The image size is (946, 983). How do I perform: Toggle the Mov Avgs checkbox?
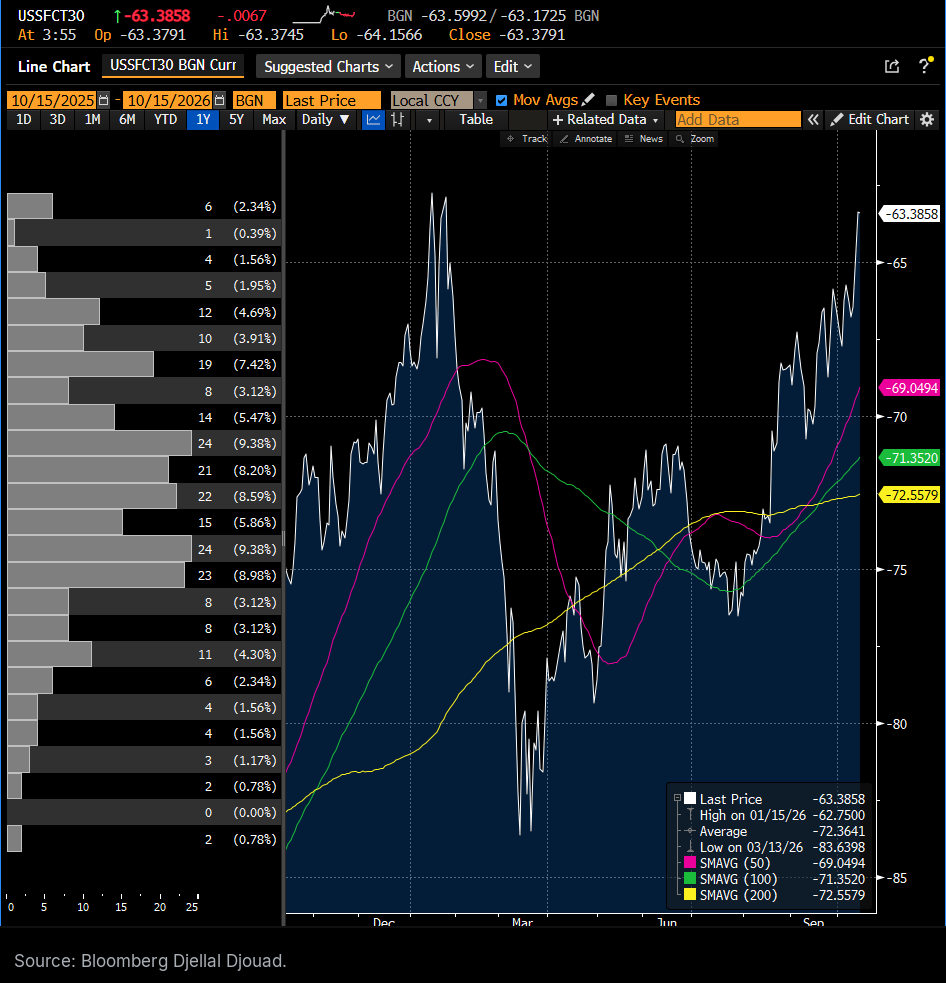click(501, 100)
